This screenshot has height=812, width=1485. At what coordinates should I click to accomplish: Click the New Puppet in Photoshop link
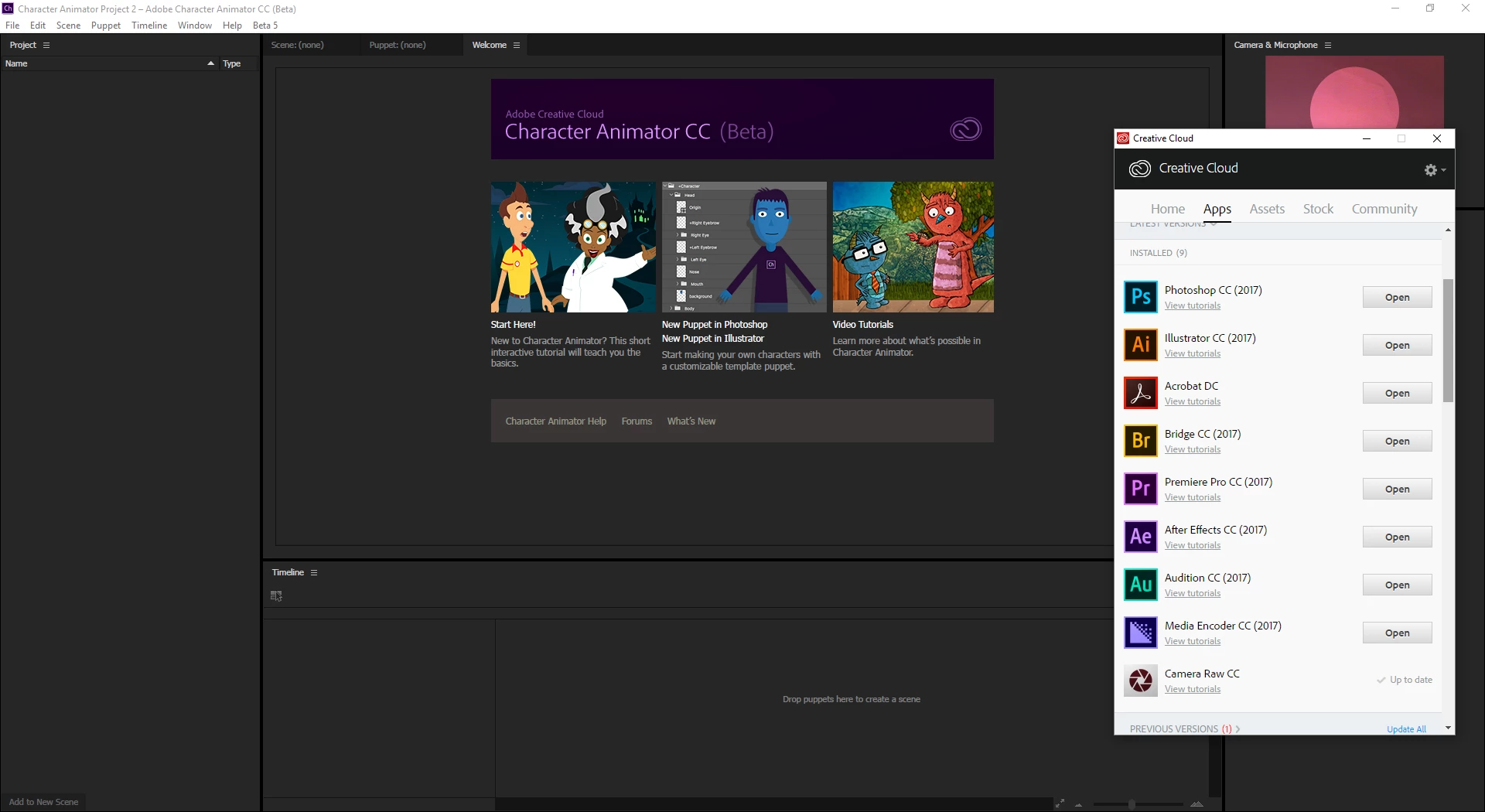click(715, 325)
